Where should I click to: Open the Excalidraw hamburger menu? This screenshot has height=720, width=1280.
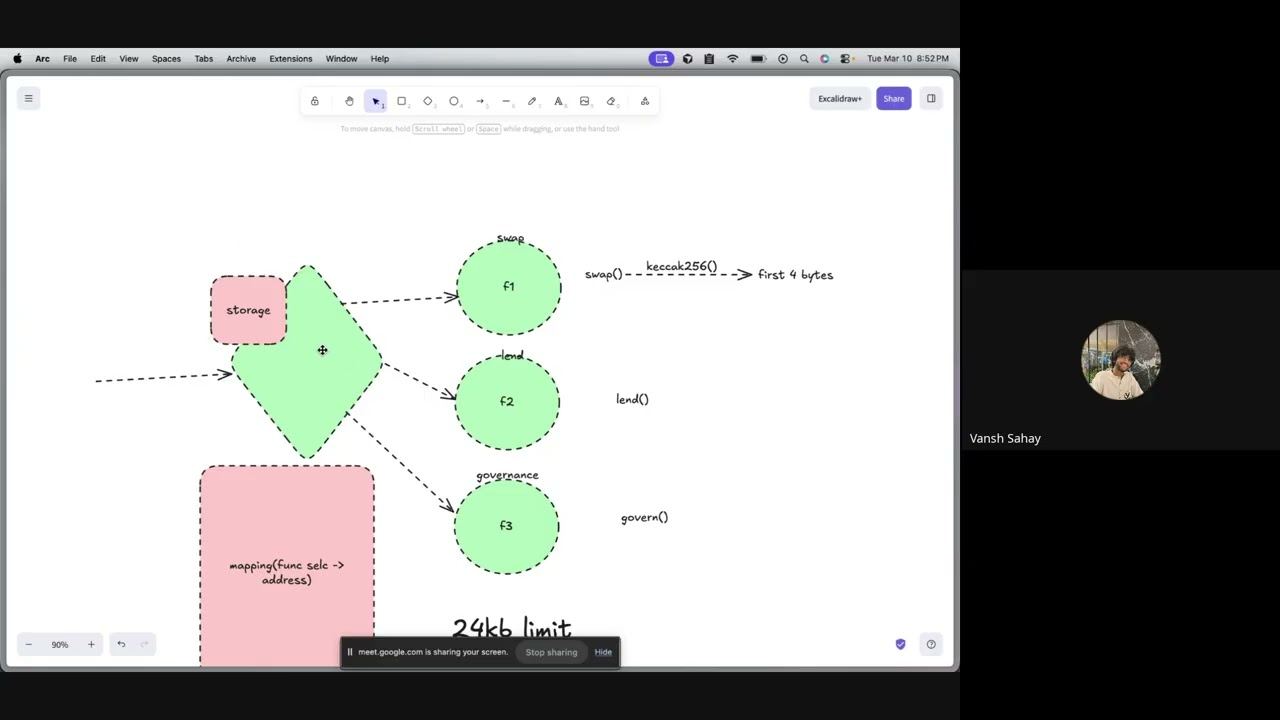click(28, 98)
